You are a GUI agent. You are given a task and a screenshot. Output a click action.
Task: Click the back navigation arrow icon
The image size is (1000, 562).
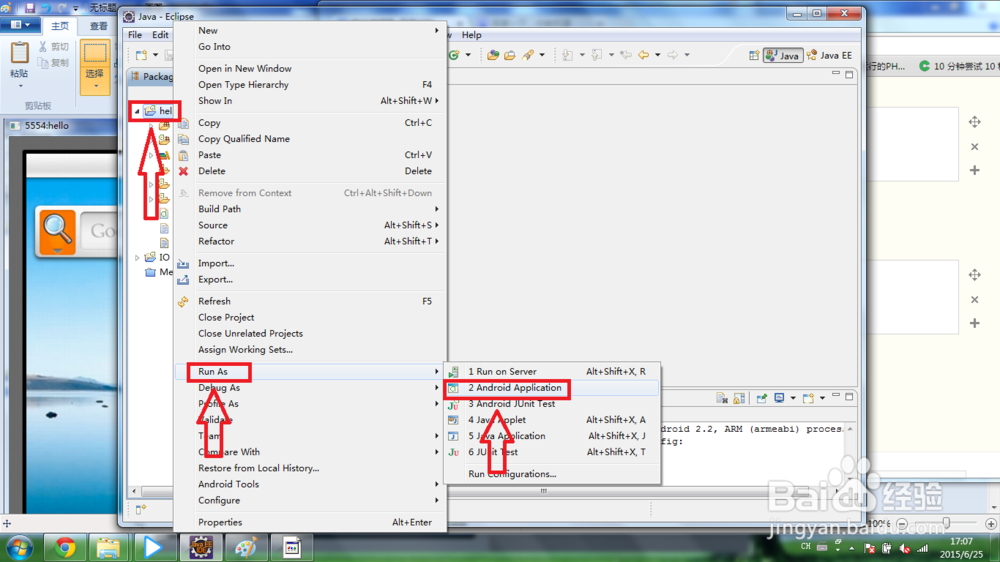coord(643,55)
